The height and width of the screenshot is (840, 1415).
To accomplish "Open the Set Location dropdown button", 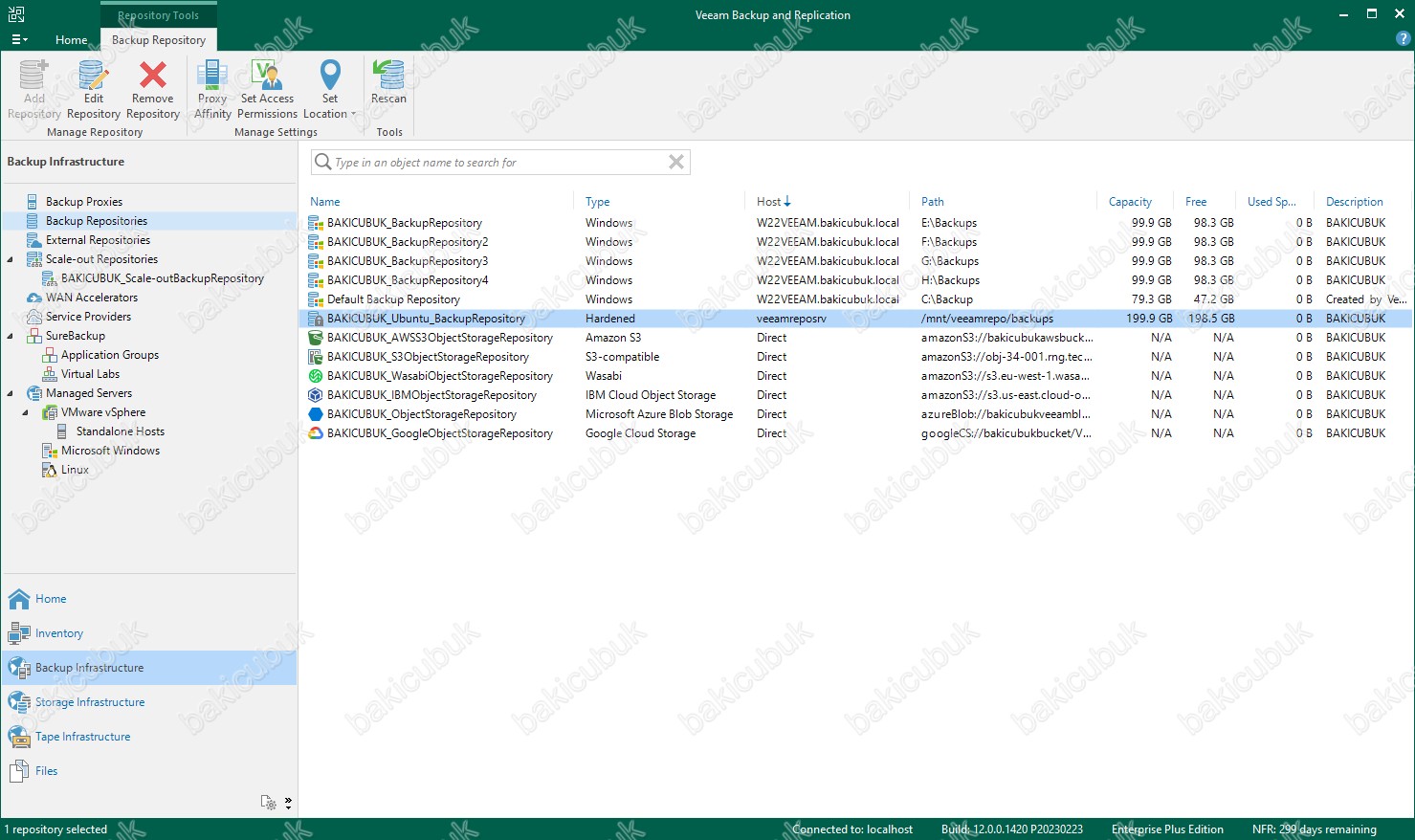I will [x=330, y=89].
